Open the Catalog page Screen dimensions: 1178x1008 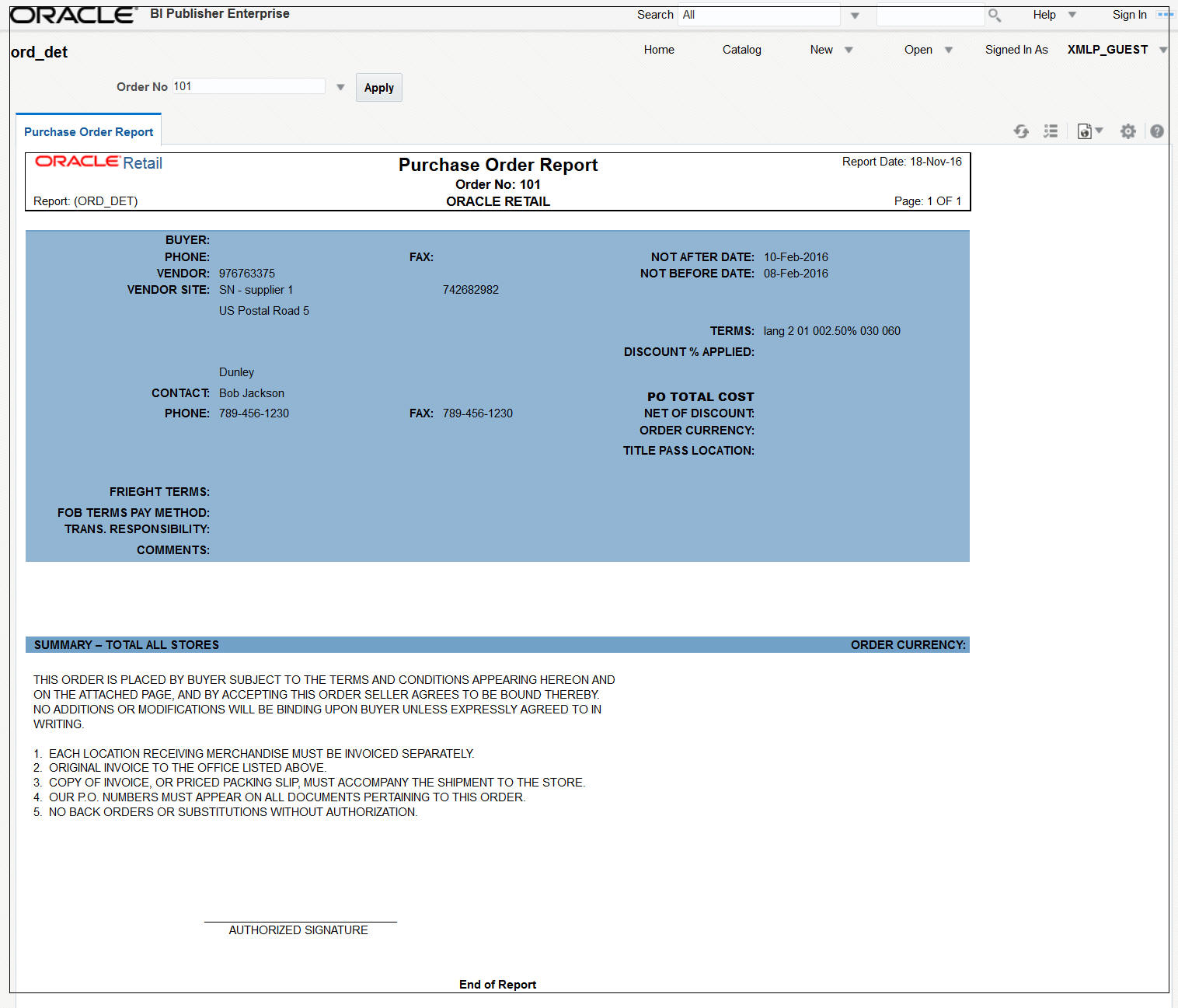point(742,50)
